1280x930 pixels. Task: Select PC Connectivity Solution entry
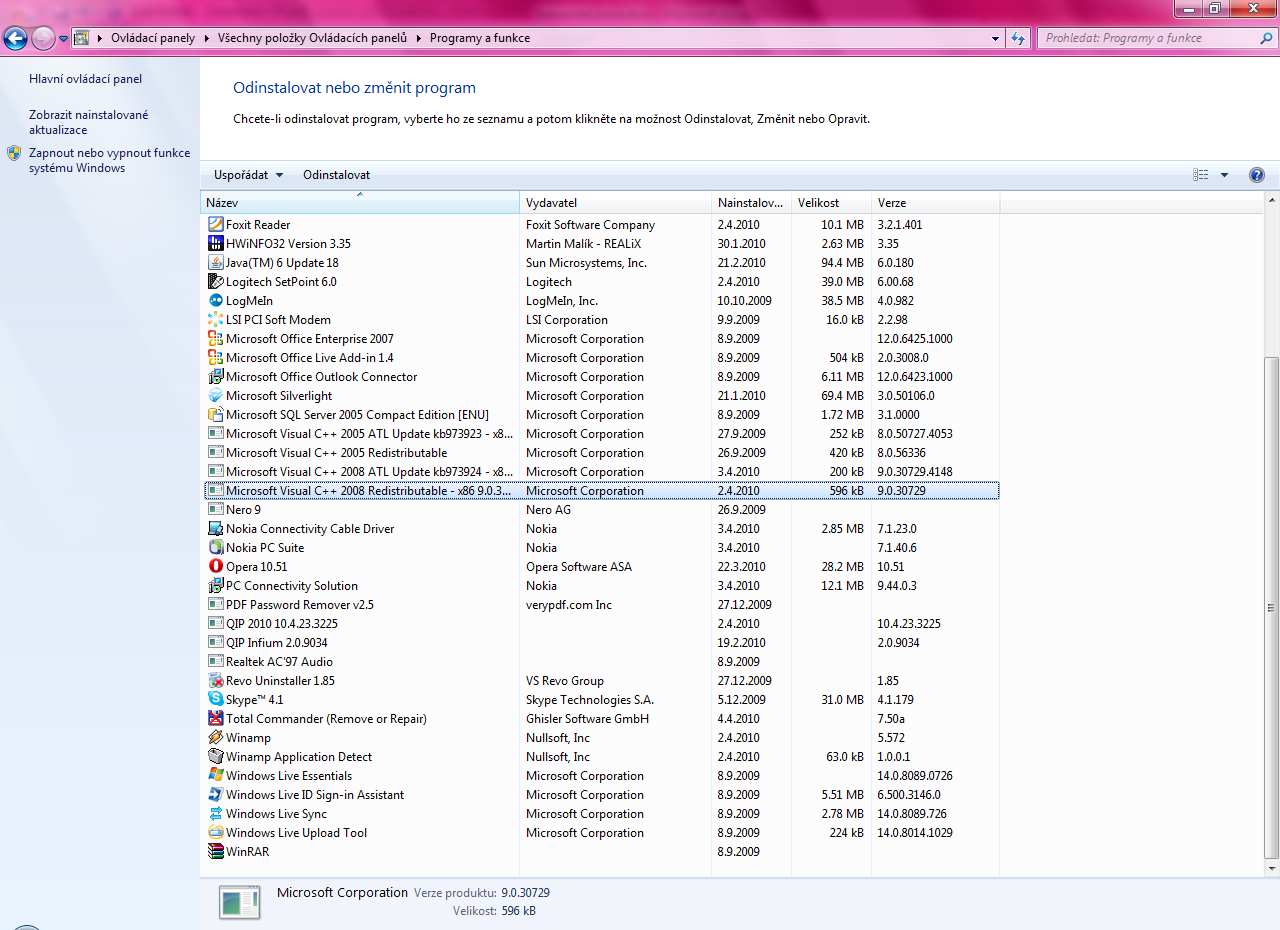[602, 586]
